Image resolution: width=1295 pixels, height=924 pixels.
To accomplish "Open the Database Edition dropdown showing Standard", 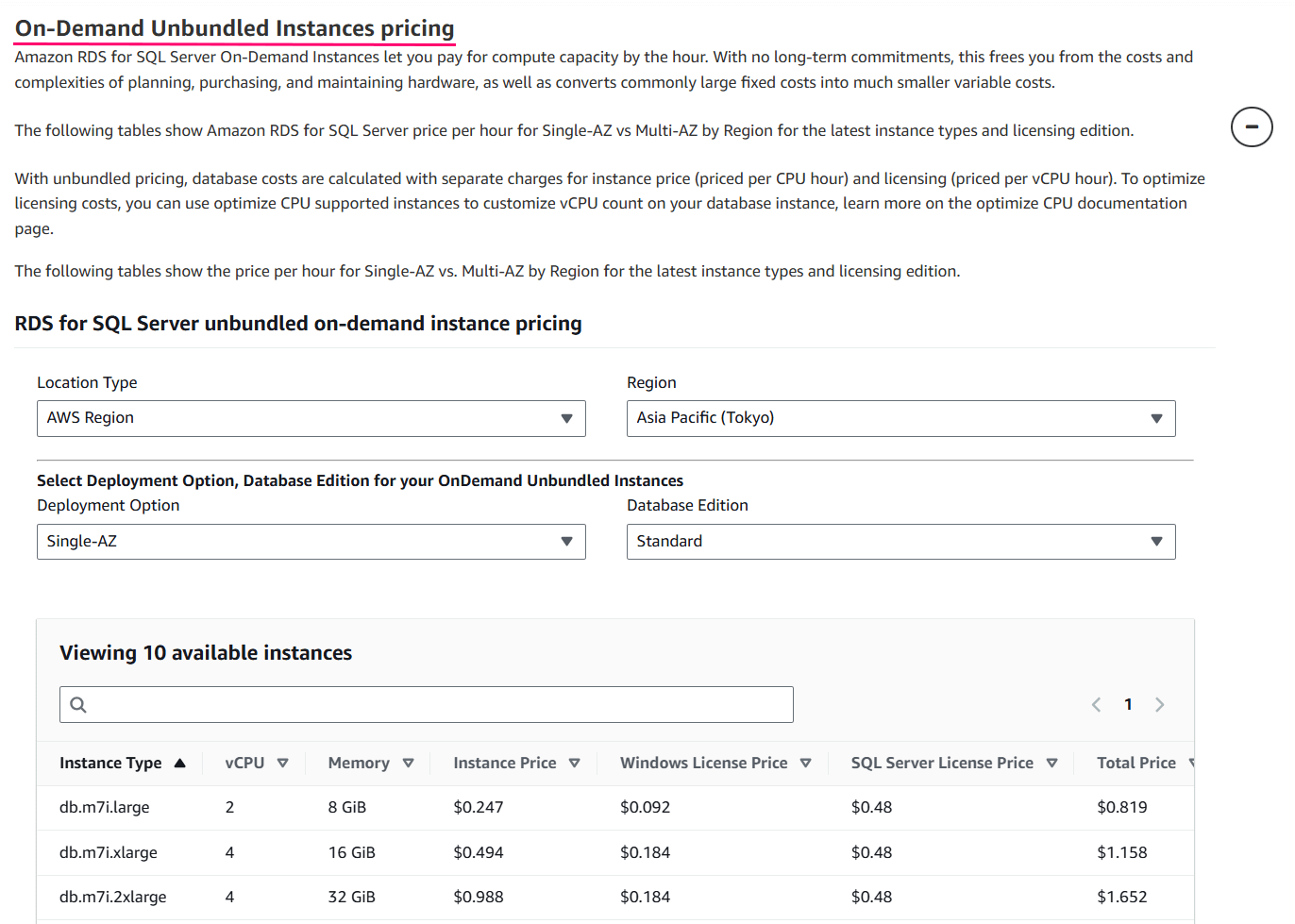I will [900, 542].
